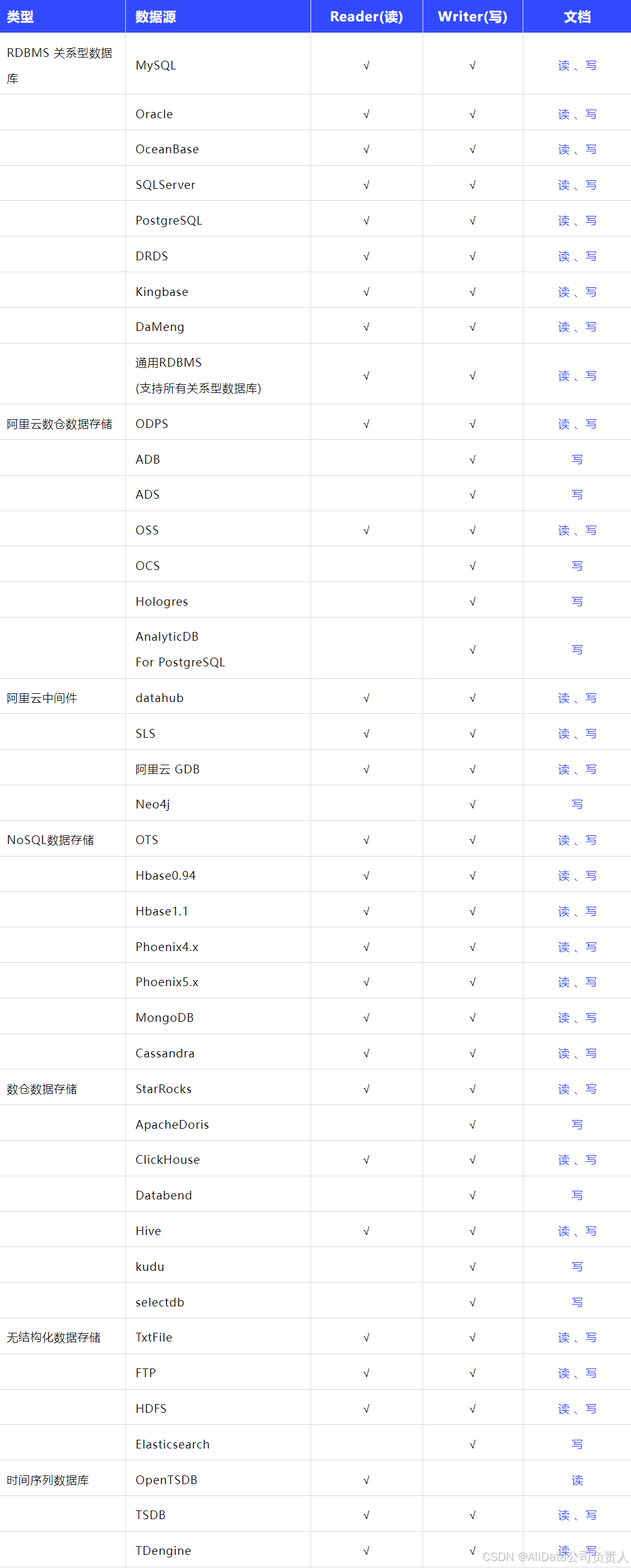Open 阿里云 GDB read doc link
Screen dimensions: 631x1568
(564, 770)
